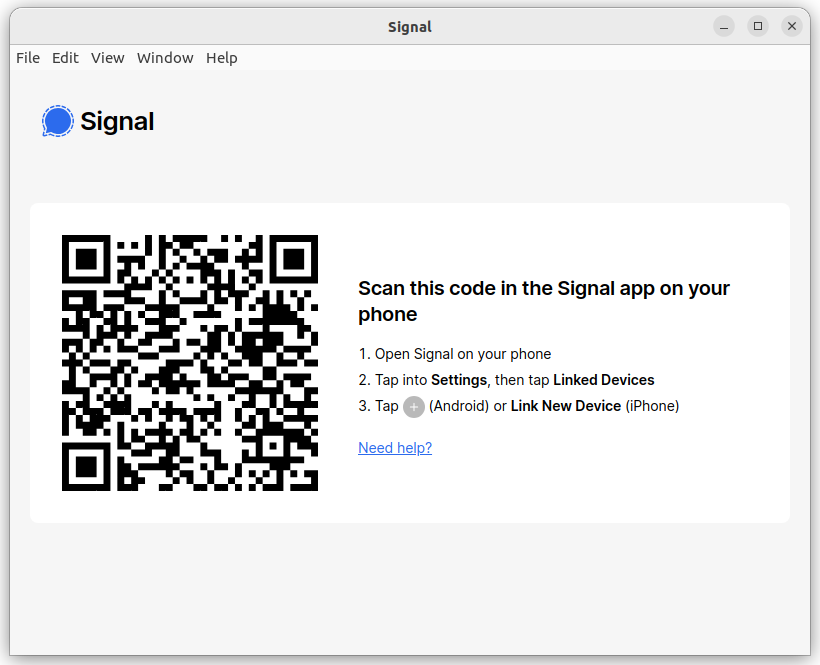Click the "Signal" title bar text
Screen dimensions: 820x665
point(410,27)
